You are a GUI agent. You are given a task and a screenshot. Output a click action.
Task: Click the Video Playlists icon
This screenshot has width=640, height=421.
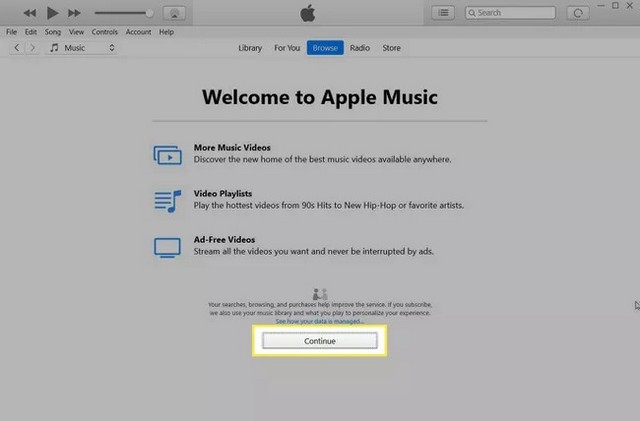click(166, 200)
